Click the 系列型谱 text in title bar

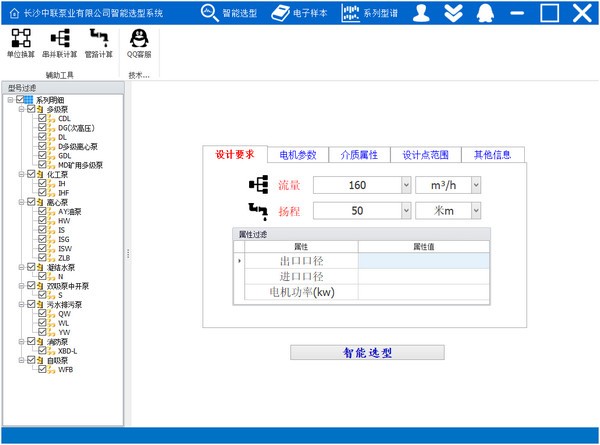point(380,13)
